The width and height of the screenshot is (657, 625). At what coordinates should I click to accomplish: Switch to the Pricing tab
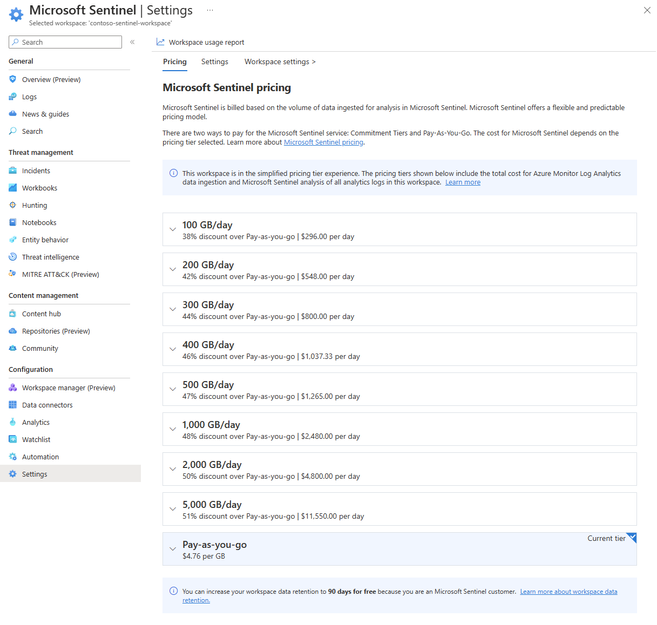(175, 62)
